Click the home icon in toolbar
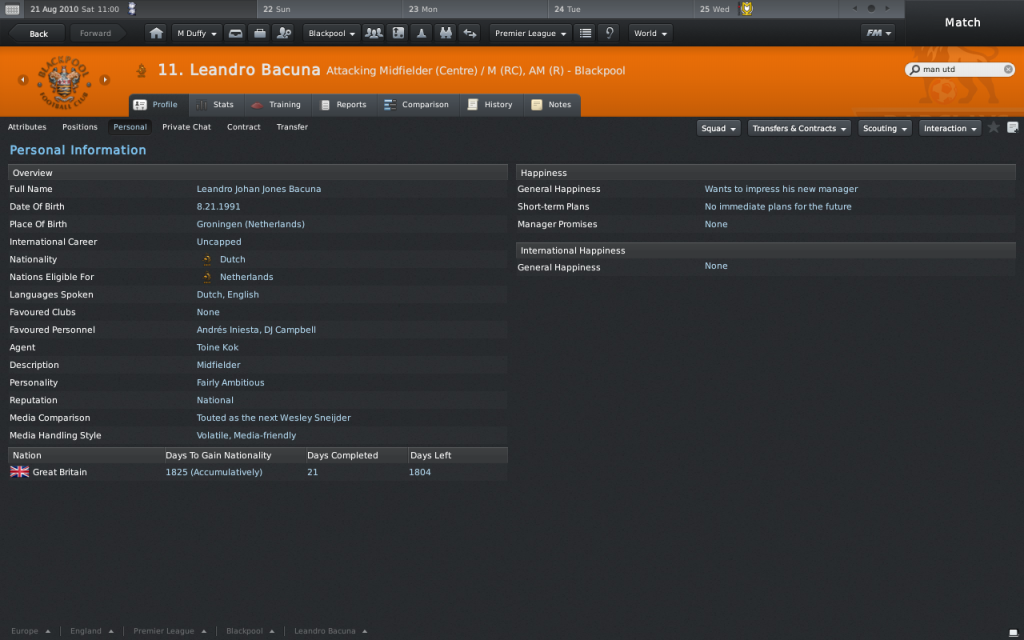The width and height of the screenshot is (1024, 640). pos(156,33)
